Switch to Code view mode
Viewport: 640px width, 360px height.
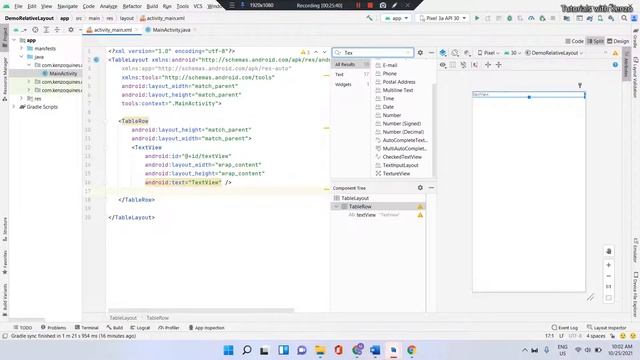[x=574, y=41]
